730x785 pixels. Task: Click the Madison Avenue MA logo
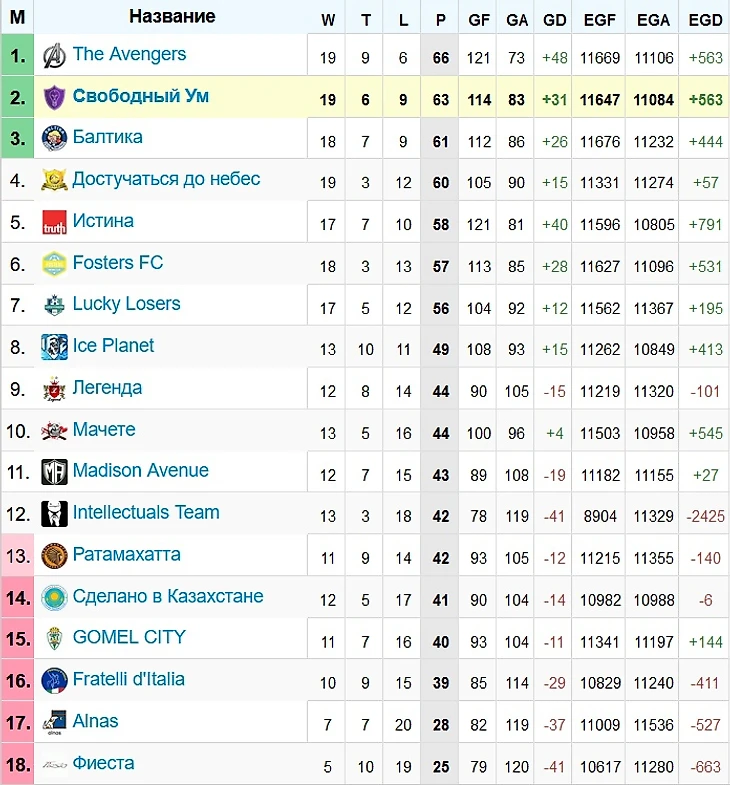54,472
